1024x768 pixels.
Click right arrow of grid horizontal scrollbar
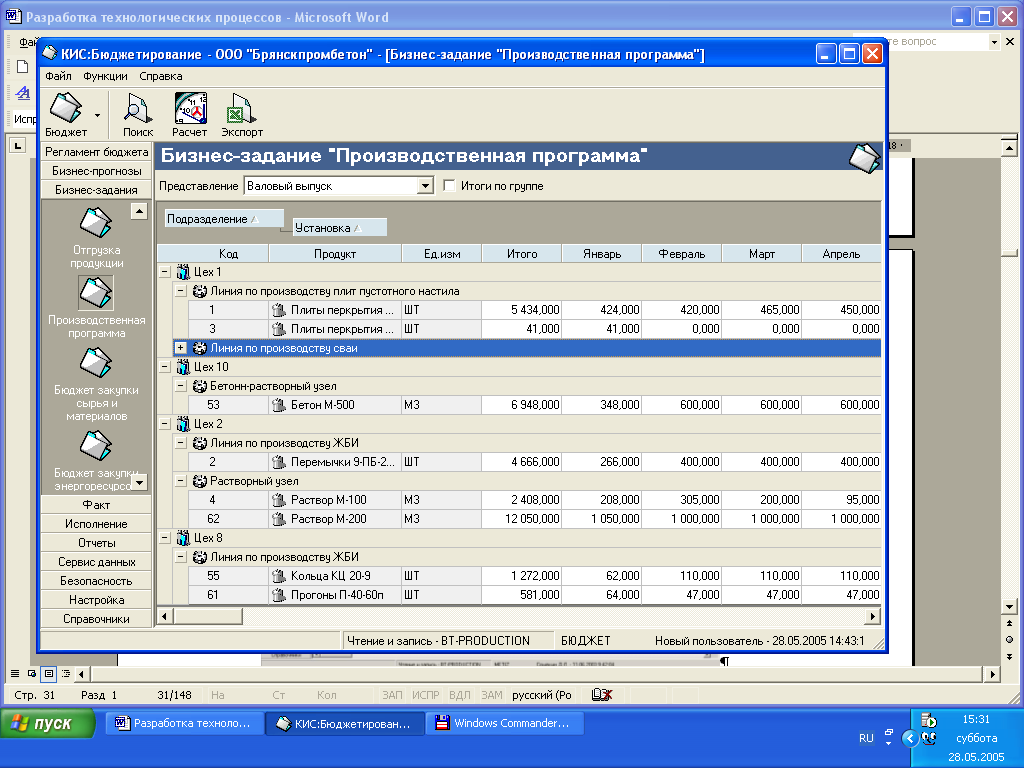coord(872,616)
